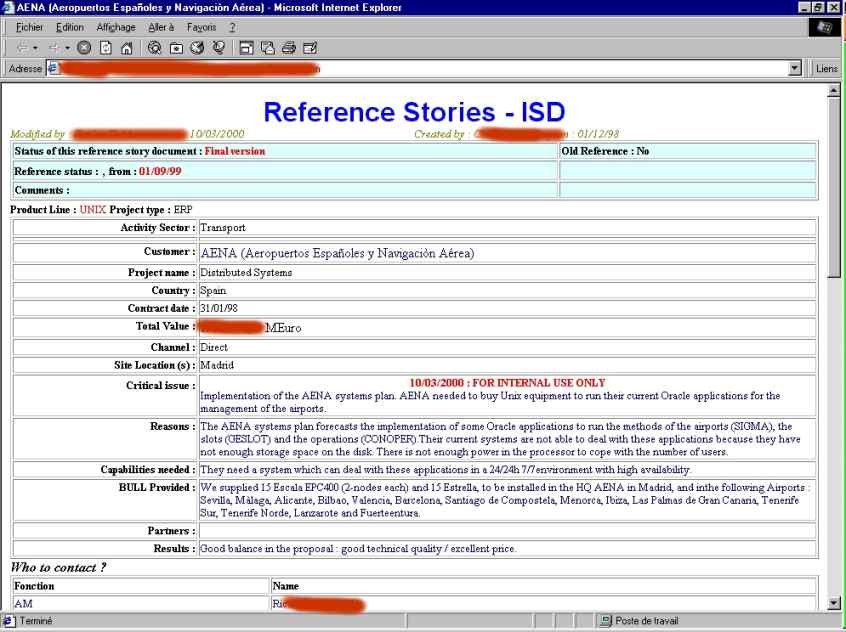Click the 'Reference Stories - ISD' heading
Screen dimensions: 846x632
pos(414,112)
